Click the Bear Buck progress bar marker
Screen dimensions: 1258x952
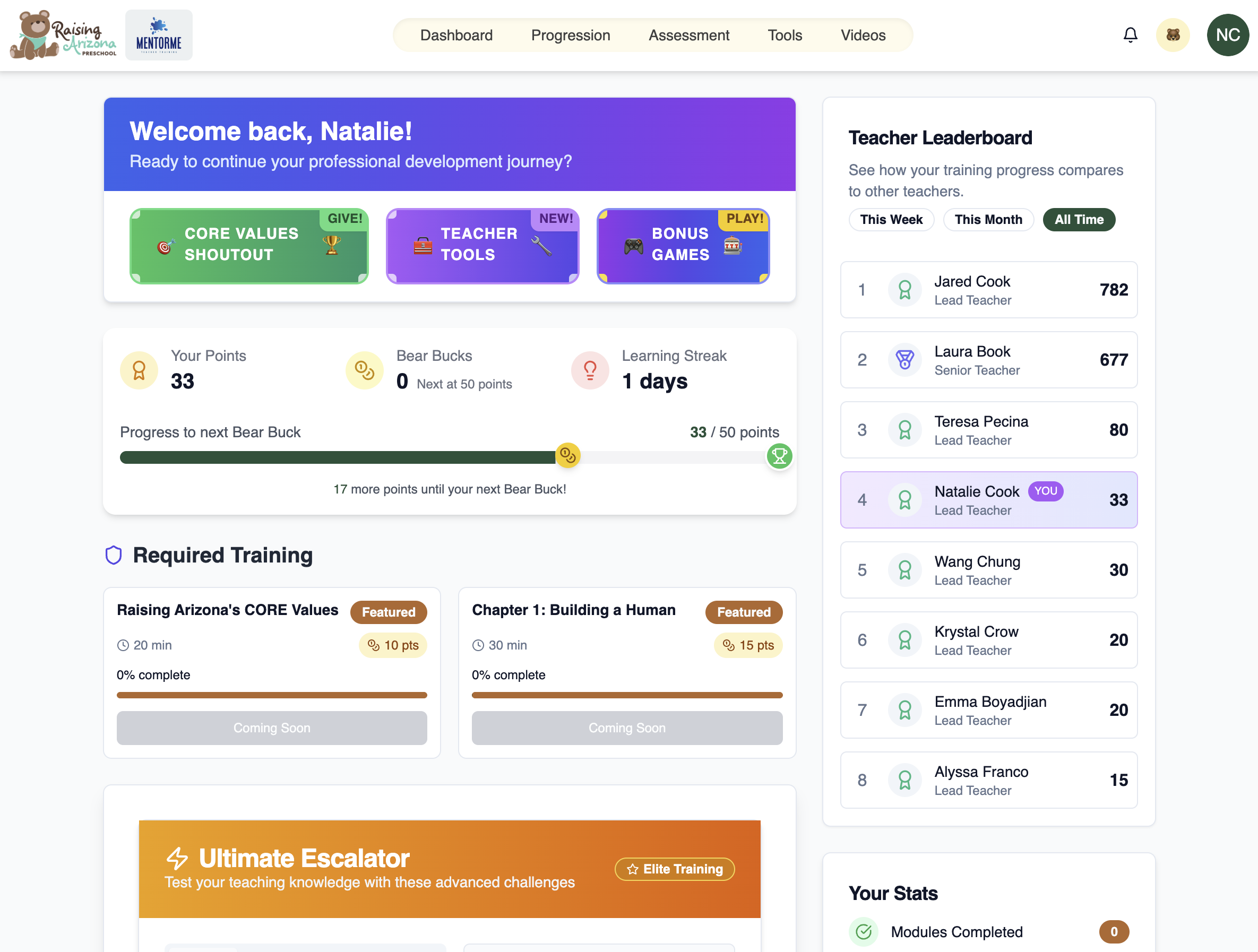pyautogui.click(x=567, y=455)
